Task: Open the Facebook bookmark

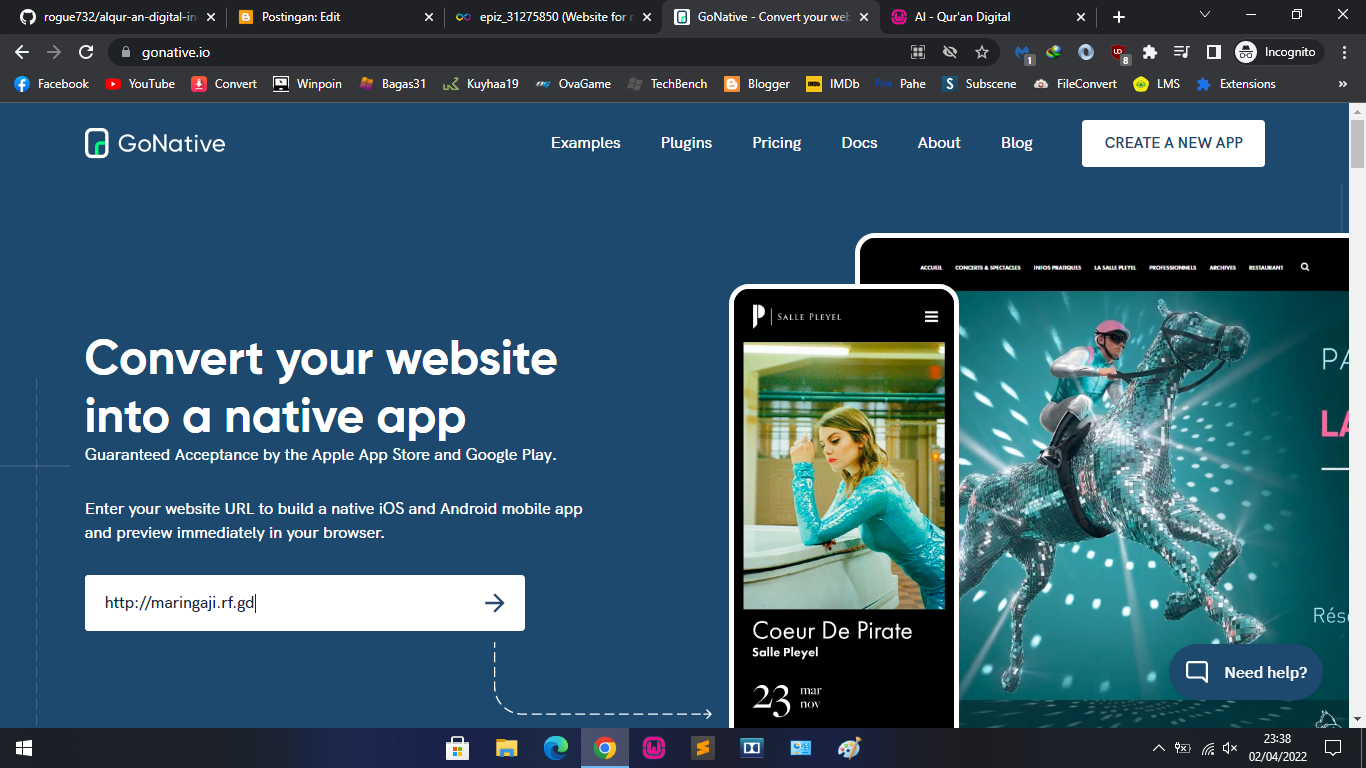Action: pyautogui.click(x=51, y=84)
